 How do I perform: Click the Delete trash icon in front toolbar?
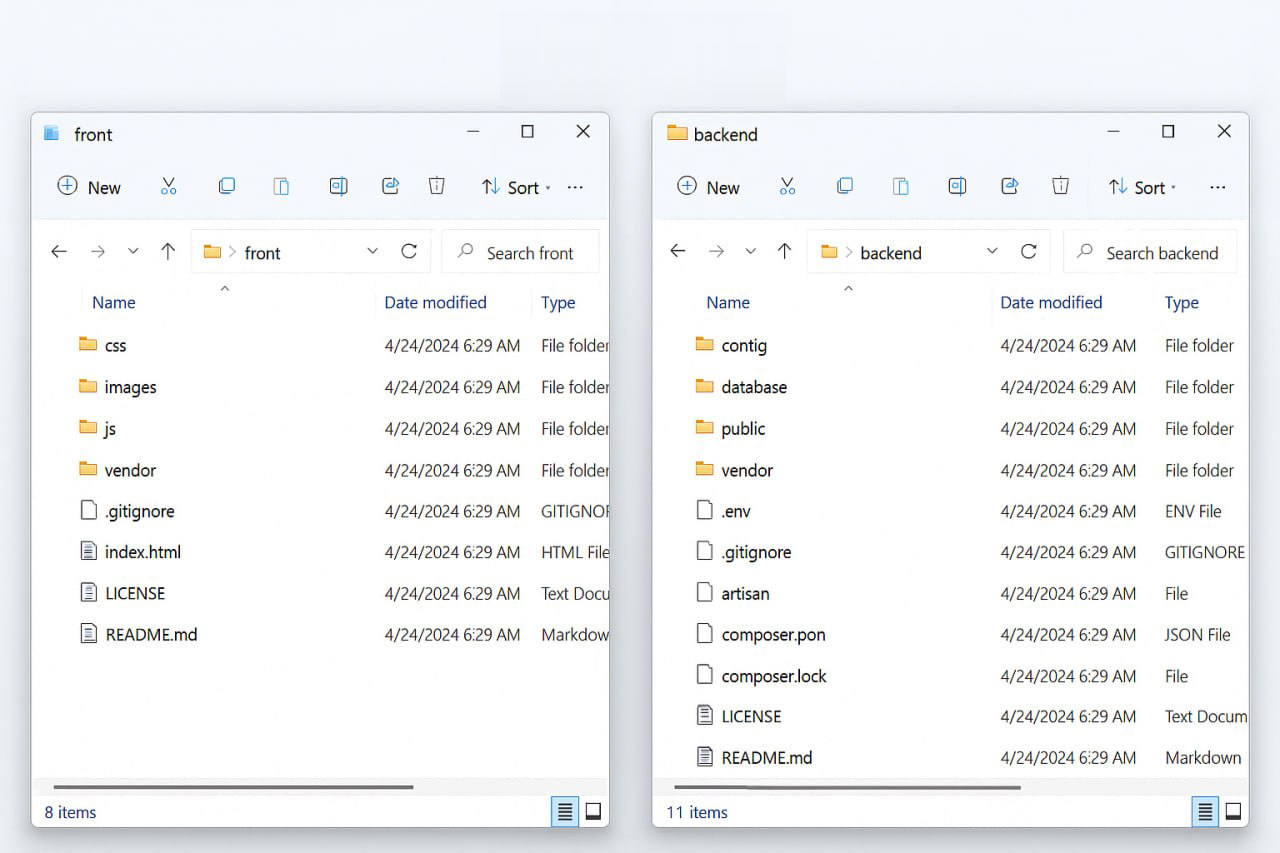click(436, 186)
